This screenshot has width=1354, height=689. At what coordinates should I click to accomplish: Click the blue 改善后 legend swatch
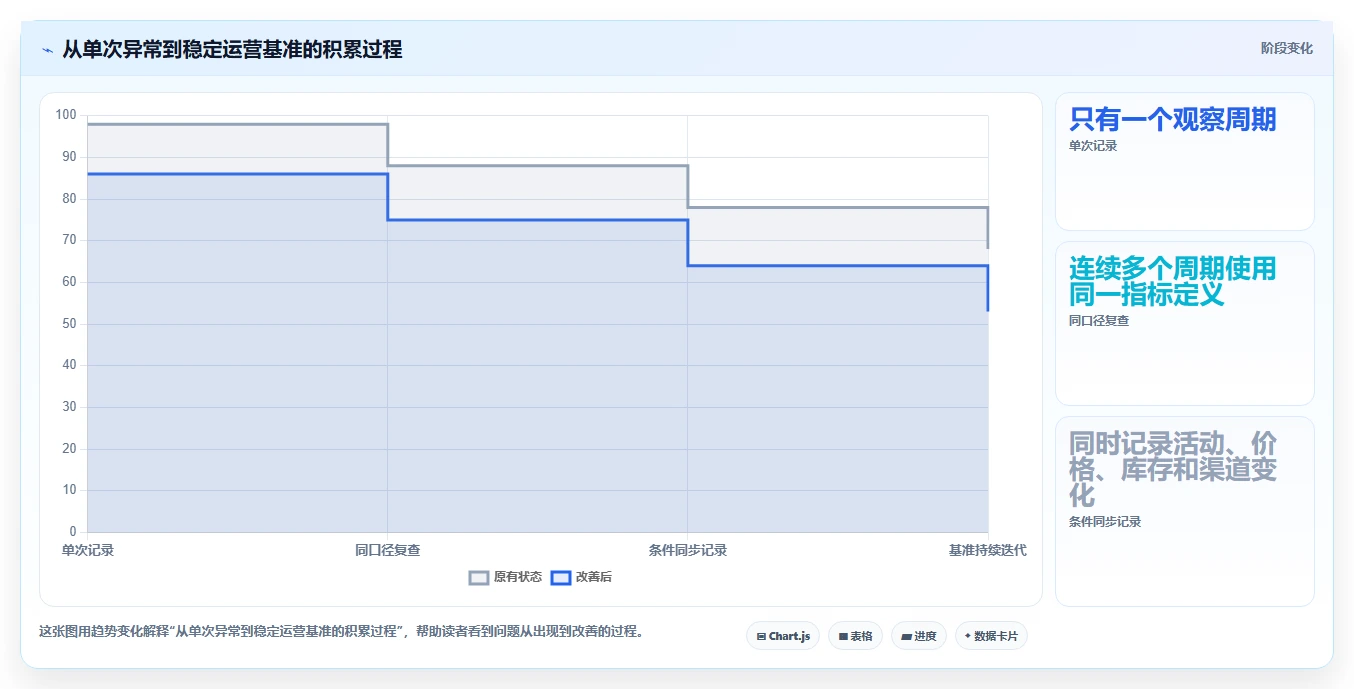tap(561, 577)
